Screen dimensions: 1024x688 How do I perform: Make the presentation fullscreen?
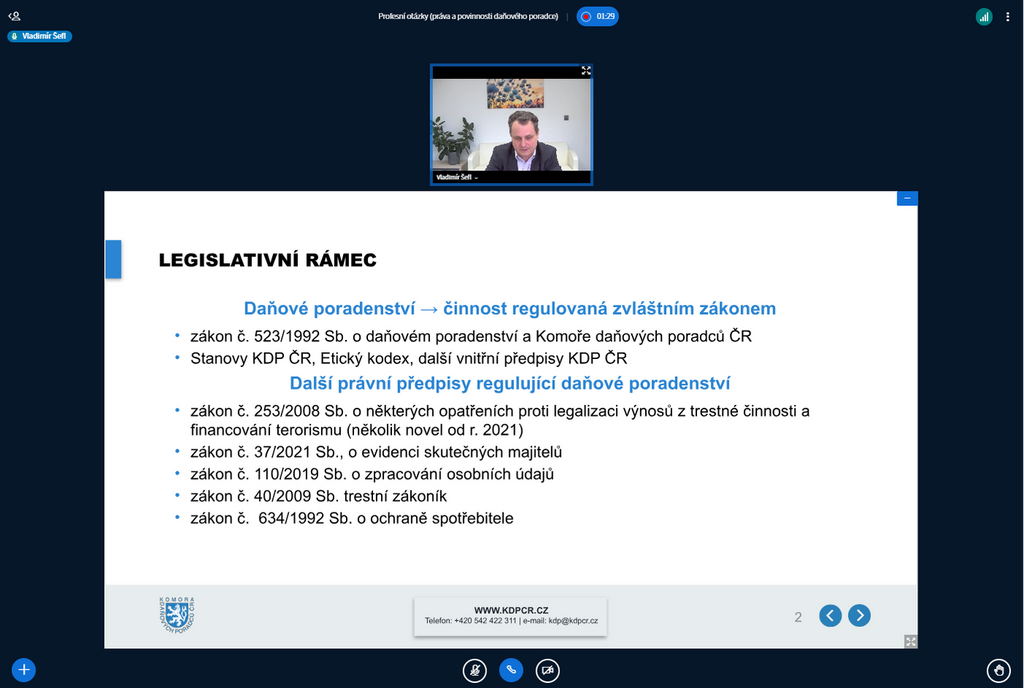point(910,642)
